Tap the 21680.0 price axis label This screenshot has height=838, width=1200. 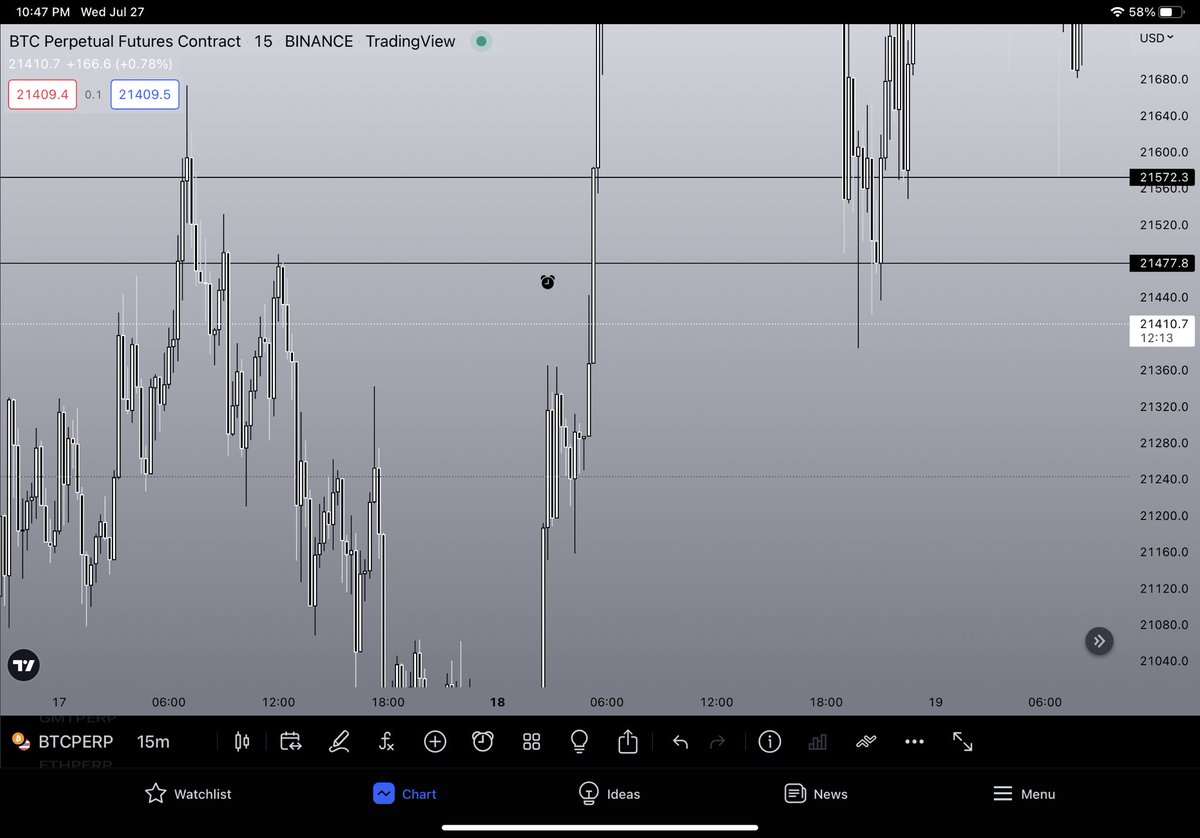pos(1164,79)
